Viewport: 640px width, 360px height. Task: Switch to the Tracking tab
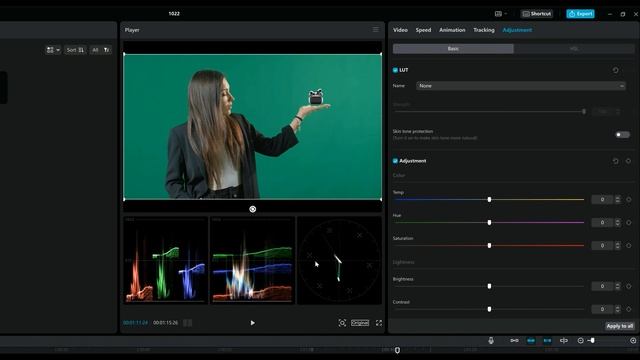(484, 30)
